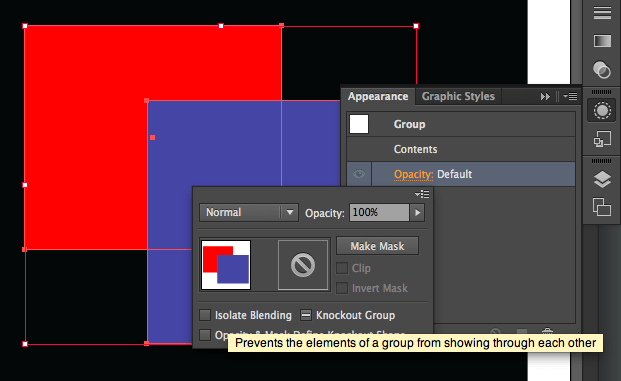Click the Appearance panel icon in dock

[x=602, y=110]
